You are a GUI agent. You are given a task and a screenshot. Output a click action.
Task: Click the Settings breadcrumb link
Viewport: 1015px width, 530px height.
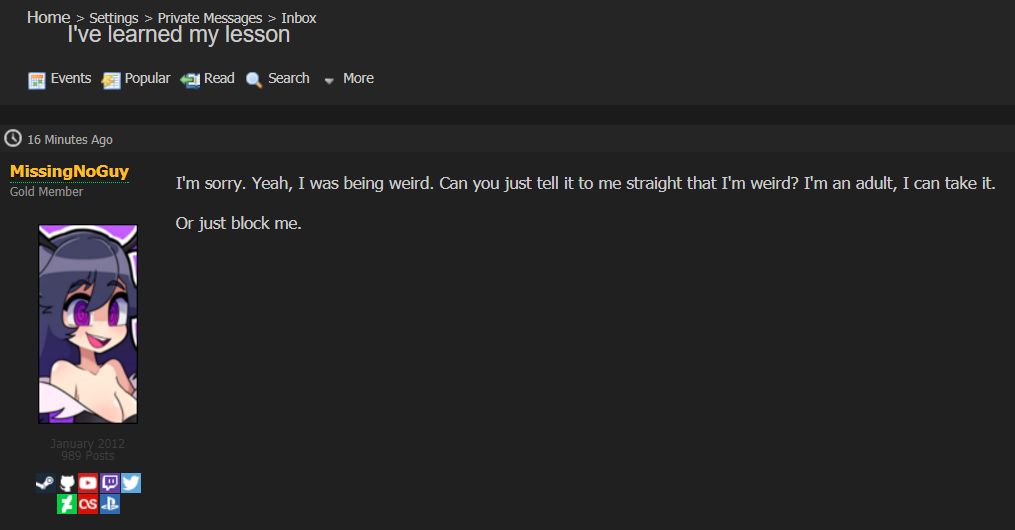point(114,18)
